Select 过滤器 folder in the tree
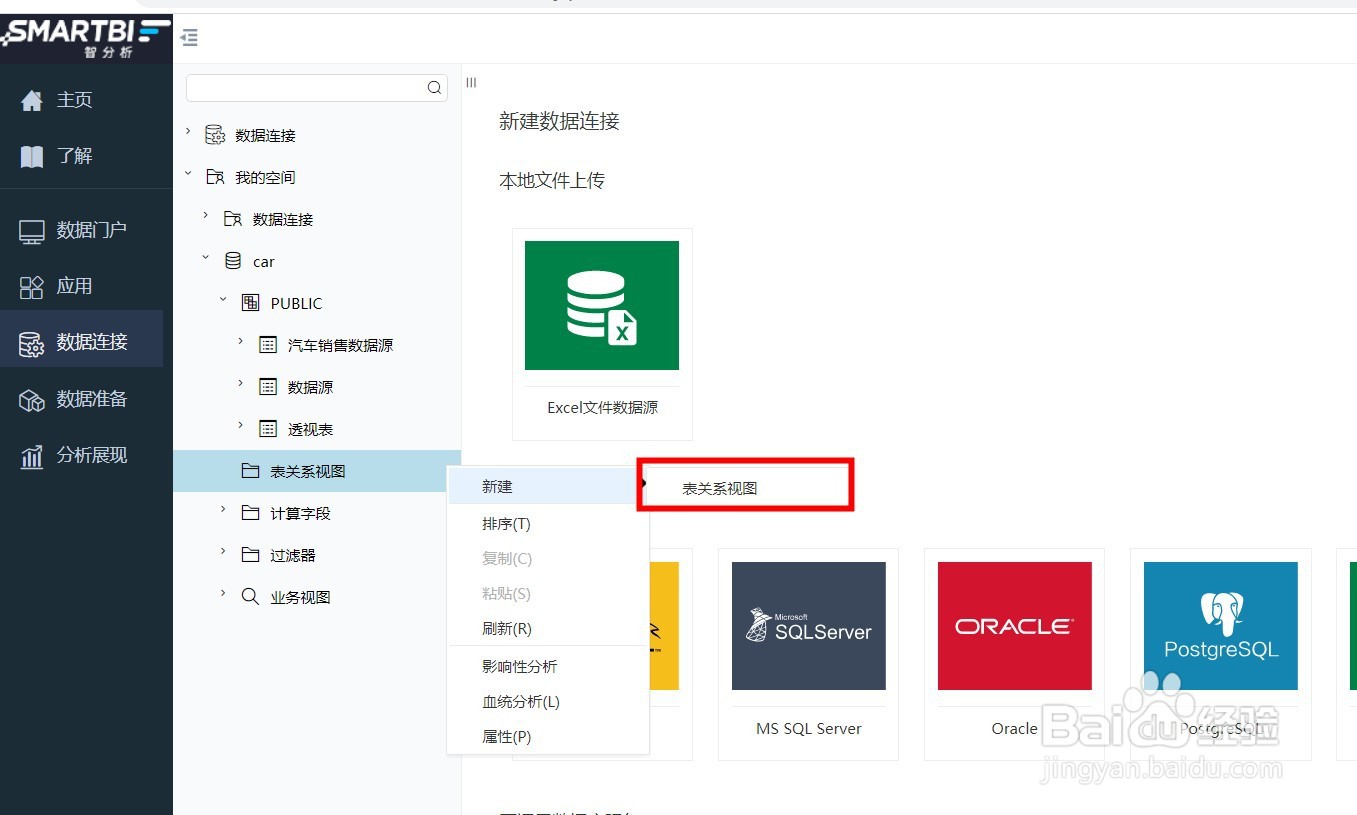 point(293,555)
